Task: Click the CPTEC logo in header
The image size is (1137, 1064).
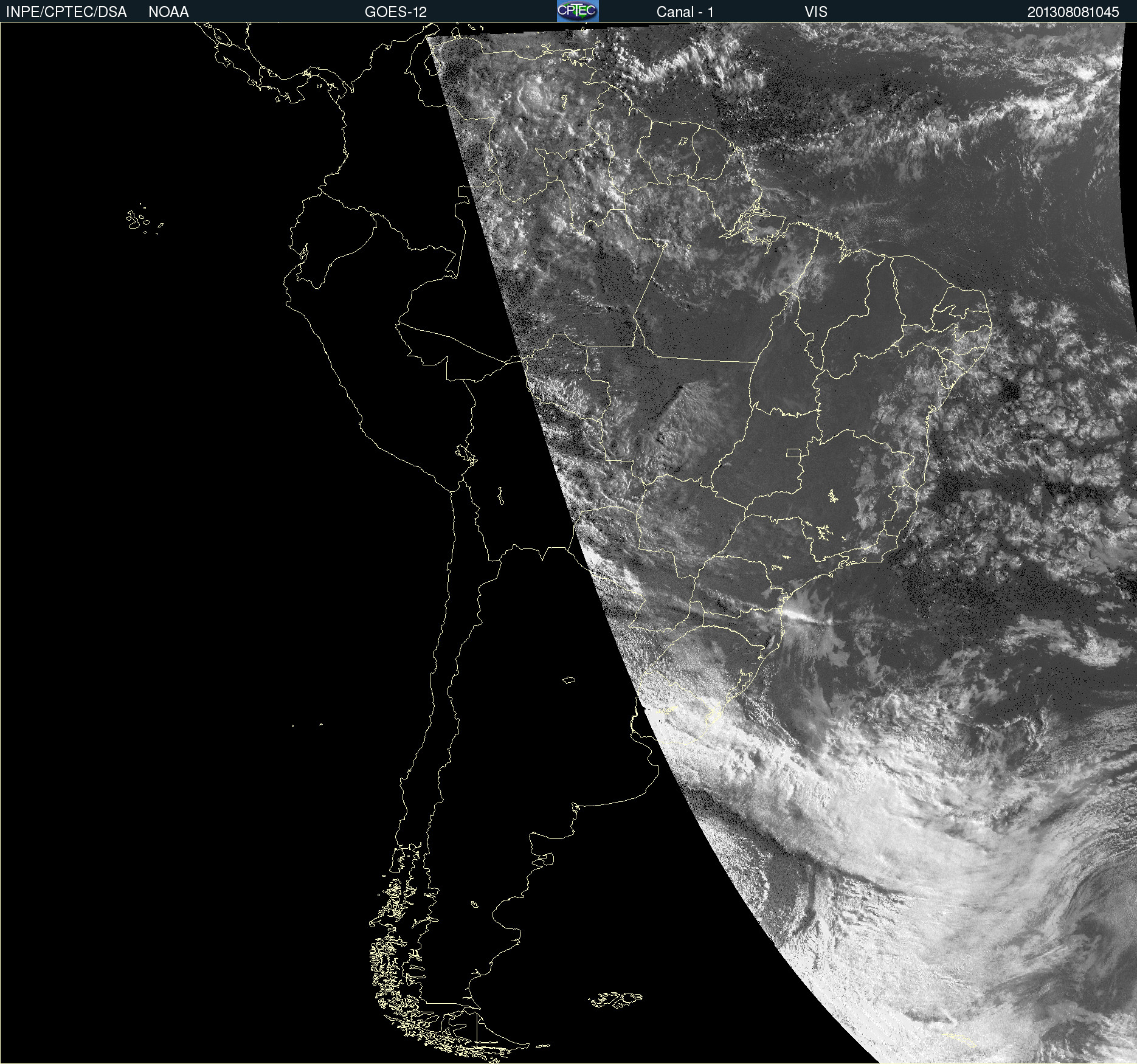Action: 578,11
